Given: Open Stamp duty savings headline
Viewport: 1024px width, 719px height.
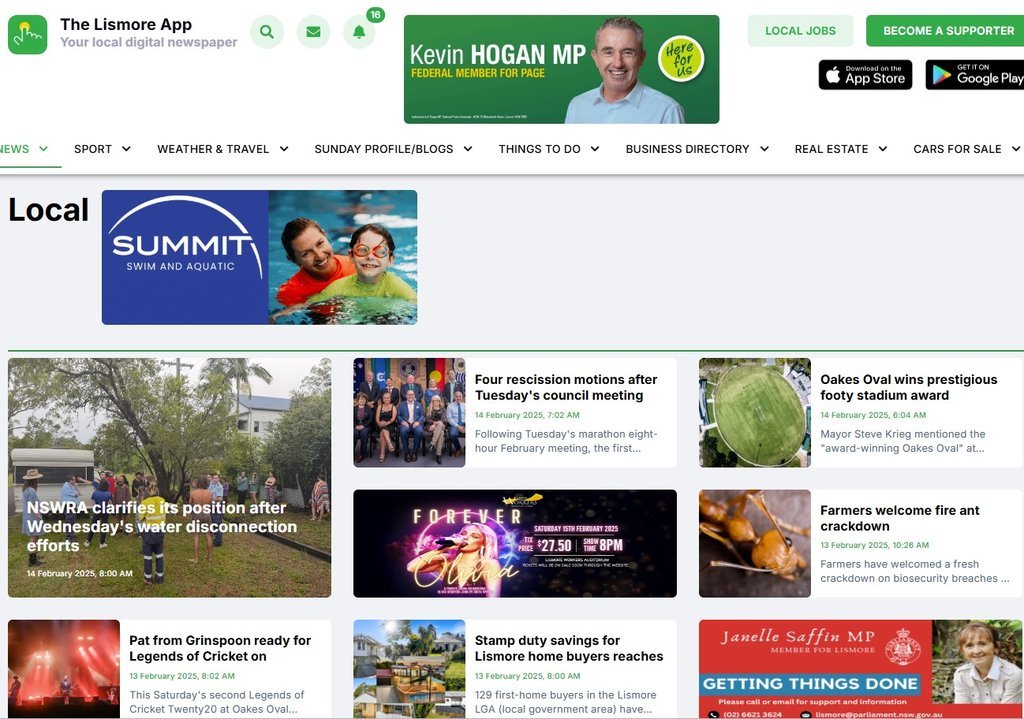Looking at the screenshot, I should [569, 648].
